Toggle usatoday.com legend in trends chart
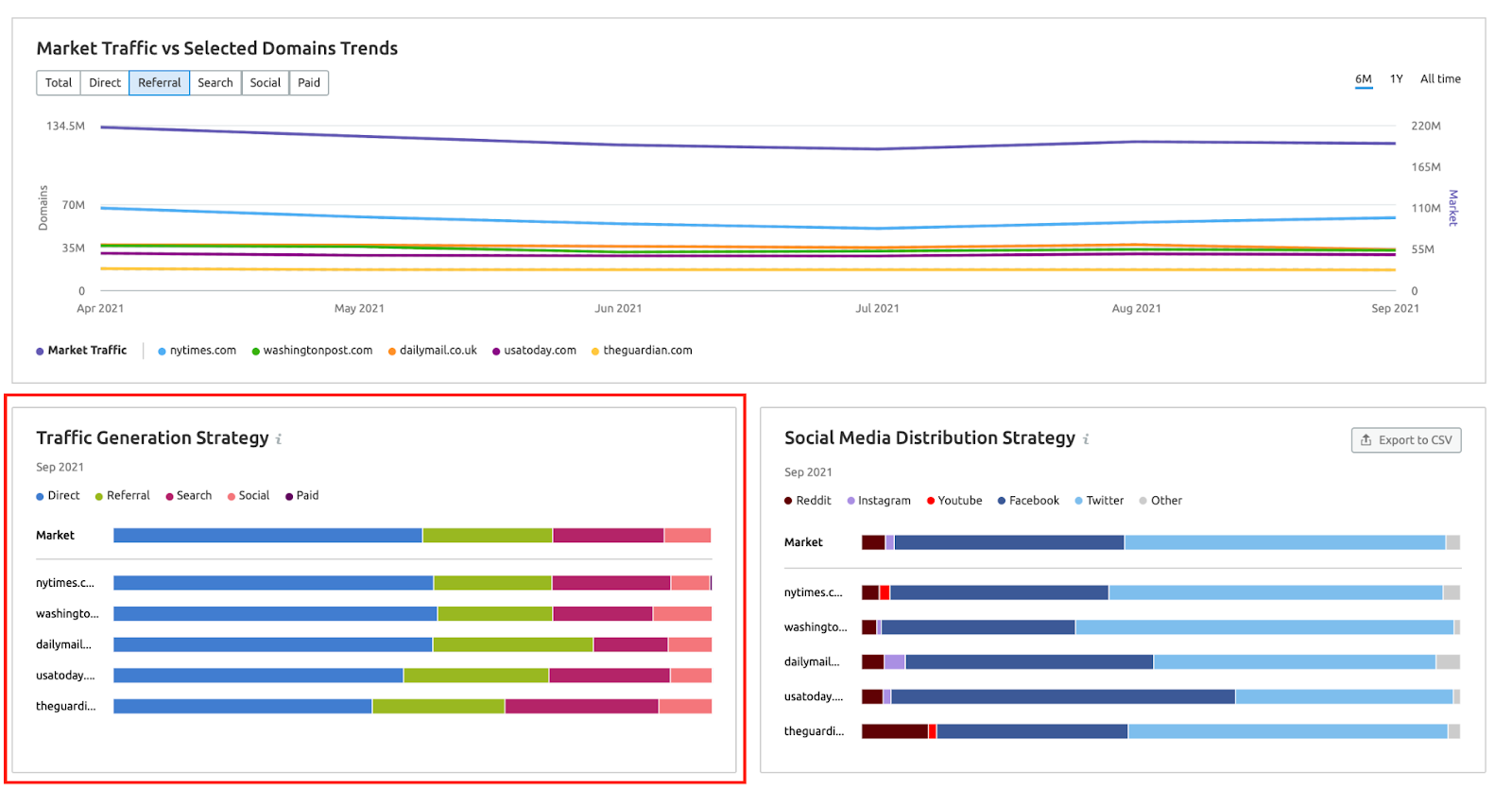The width and height of the screenshot is (1512, 789). (x=534, y=351)
